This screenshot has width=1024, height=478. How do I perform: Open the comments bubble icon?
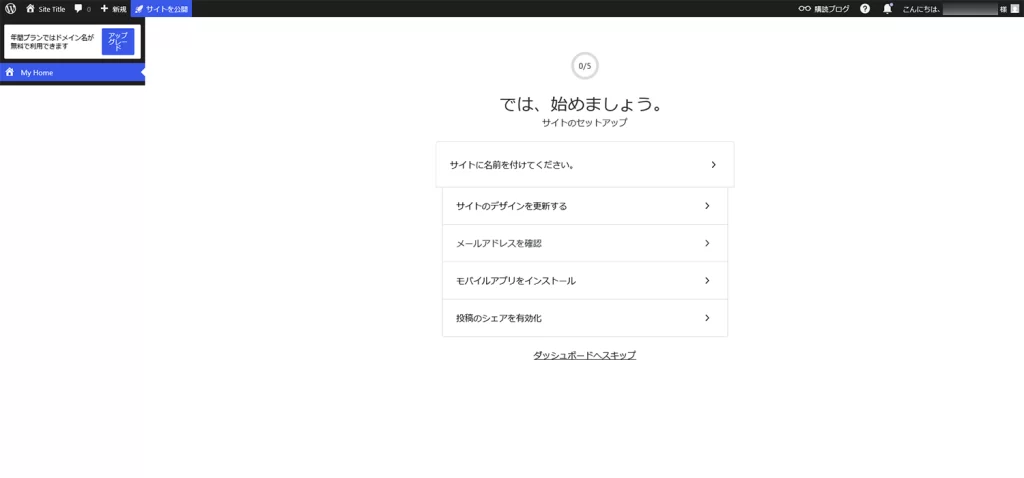tap(79, 8)
